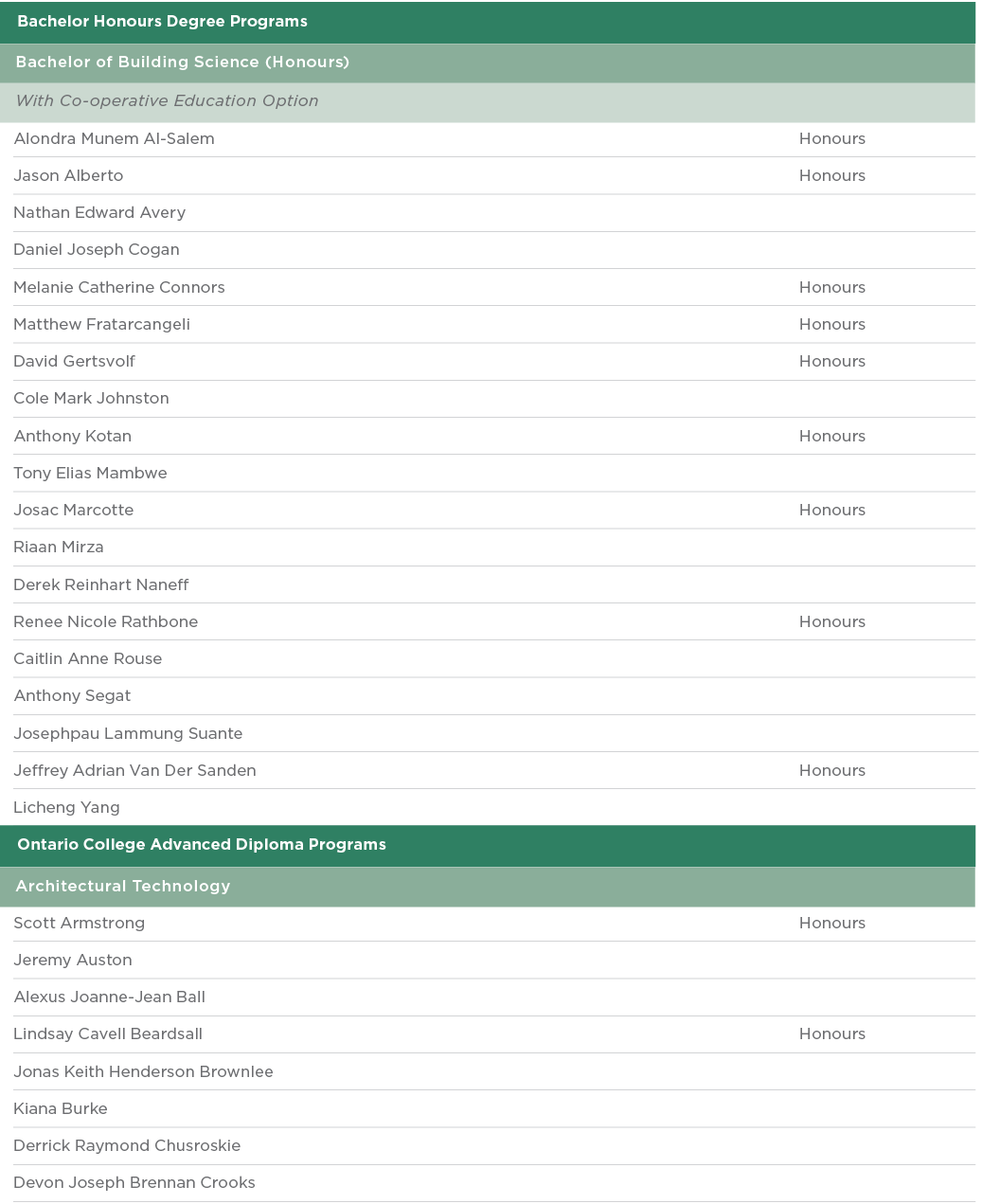Click Honours next to Matthew Fratarcangeli
Image resolution: width=982 pixels, height=1204 pixels.
tap(831, 325)
